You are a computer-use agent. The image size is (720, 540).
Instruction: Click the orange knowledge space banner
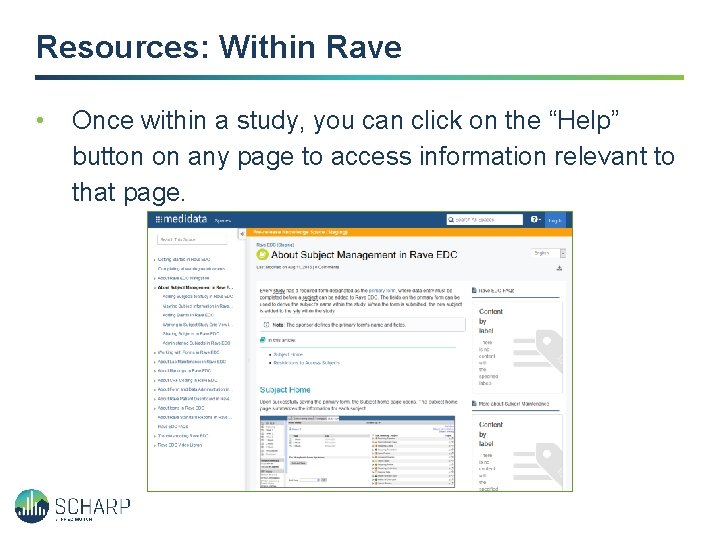pyautogui.click(x=409, y=232)
